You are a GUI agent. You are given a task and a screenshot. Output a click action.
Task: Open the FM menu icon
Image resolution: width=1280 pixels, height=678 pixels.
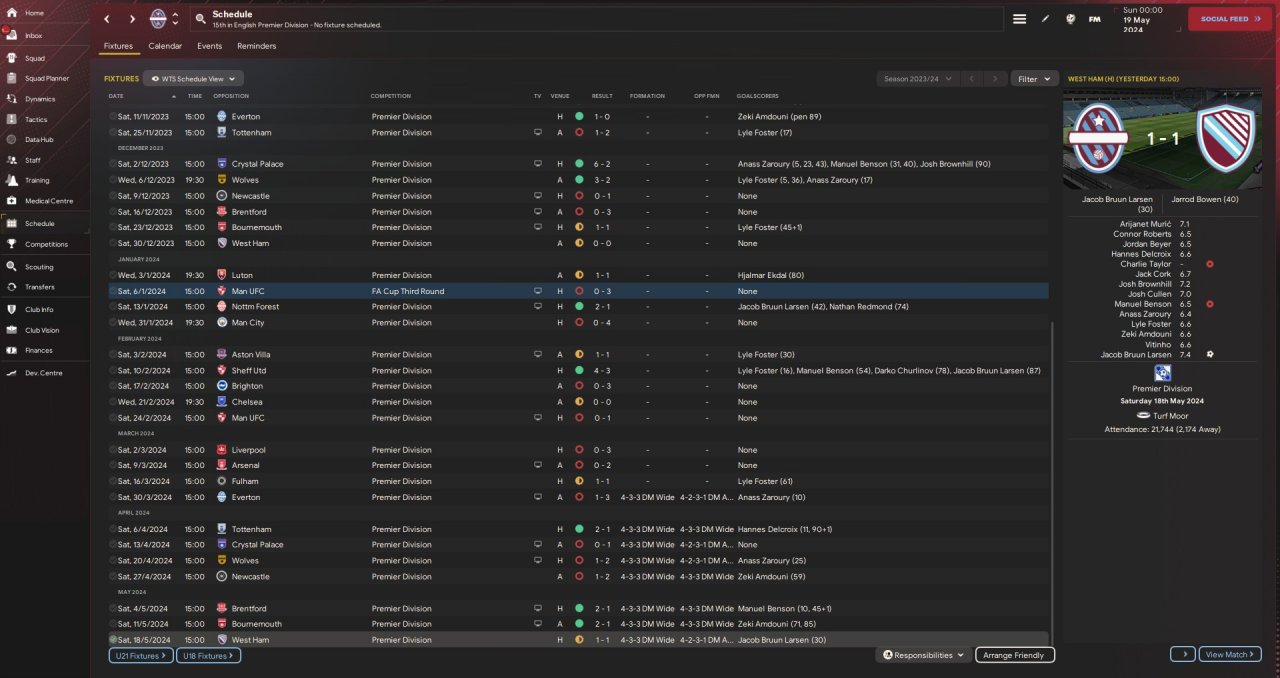[x=1095, y=19]
